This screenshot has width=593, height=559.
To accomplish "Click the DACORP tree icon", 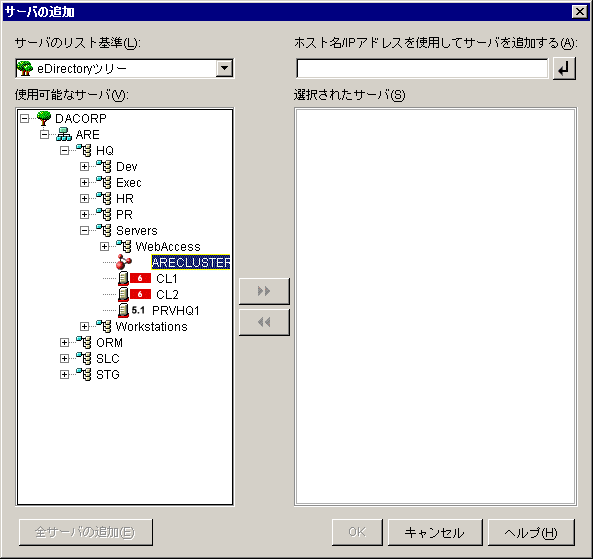I will [x=44, y=118].
